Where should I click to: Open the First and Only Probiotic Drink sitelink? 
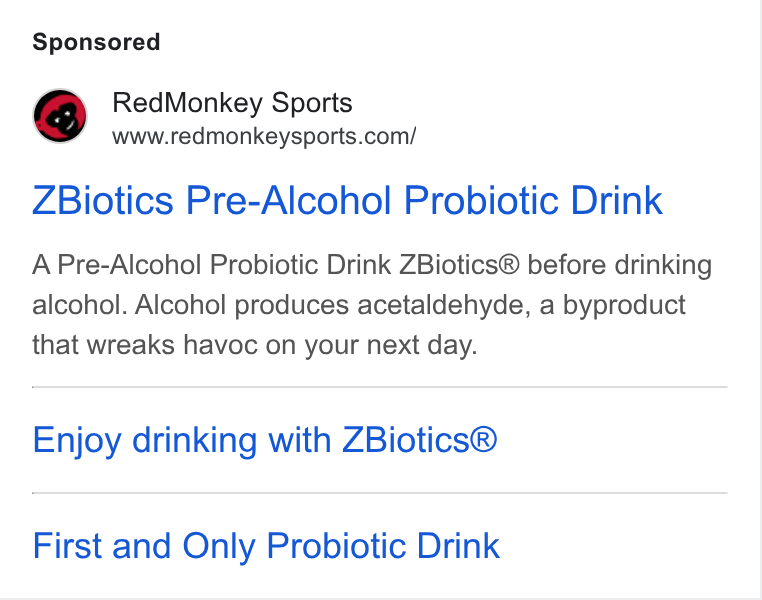266,546
